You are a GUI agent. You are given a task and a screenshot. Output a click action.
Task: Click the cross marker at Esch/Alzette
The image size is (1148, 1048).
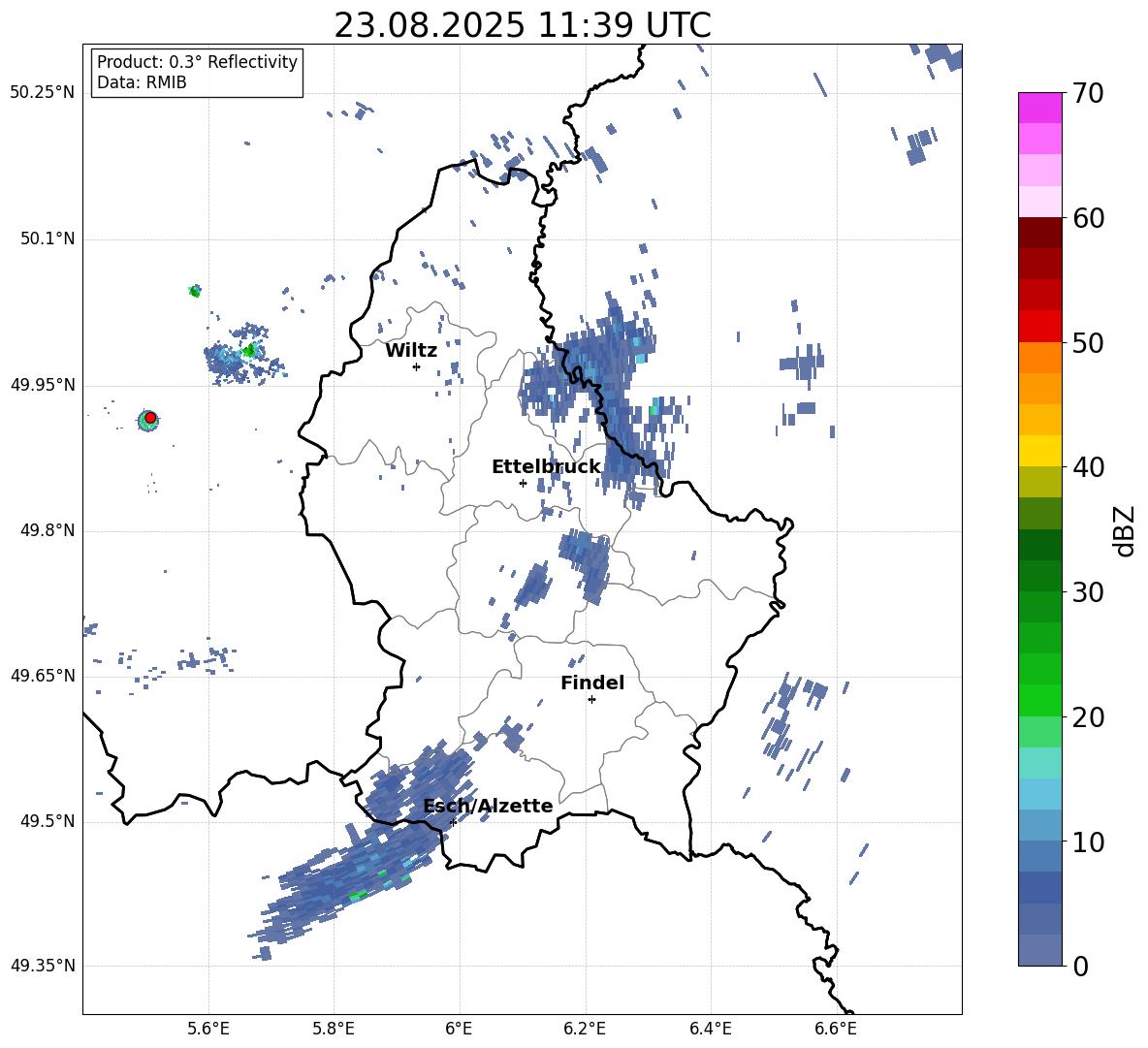(453, 822)
